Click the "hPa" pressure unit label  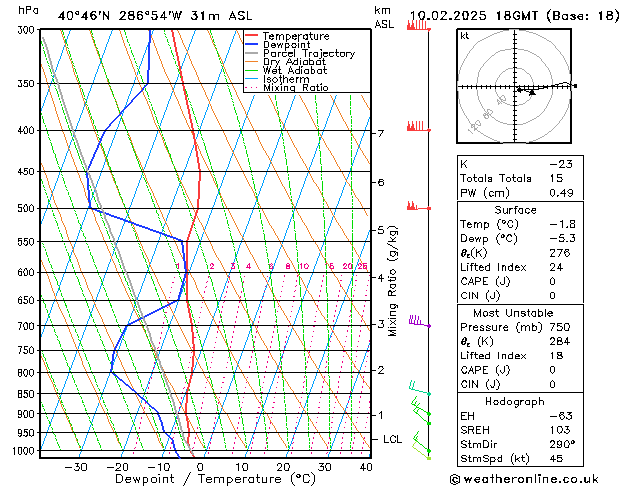pyautogui.click(x=28, y=10)
